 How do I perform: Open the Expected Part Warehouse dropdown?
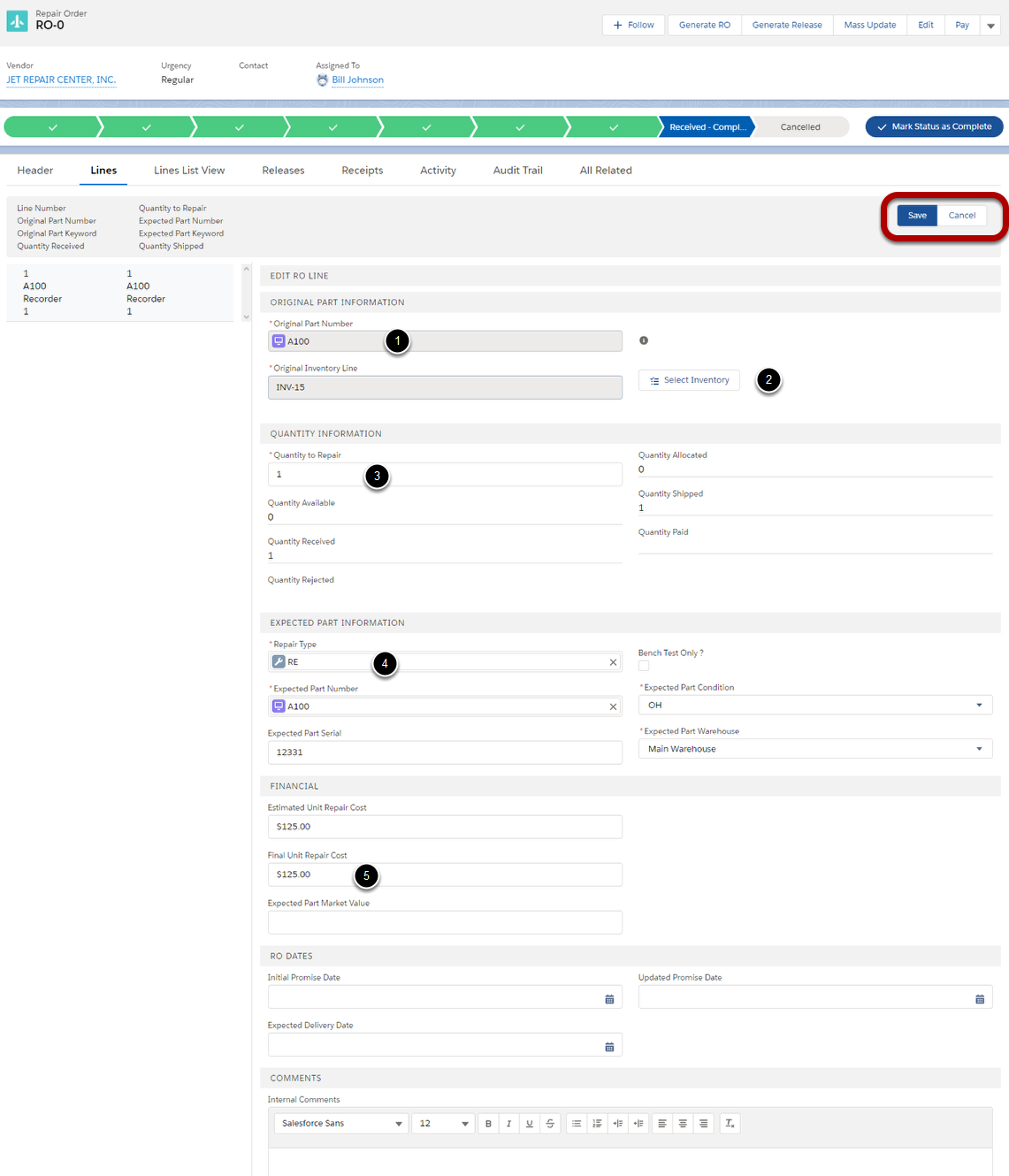click(x=978, y=748)
